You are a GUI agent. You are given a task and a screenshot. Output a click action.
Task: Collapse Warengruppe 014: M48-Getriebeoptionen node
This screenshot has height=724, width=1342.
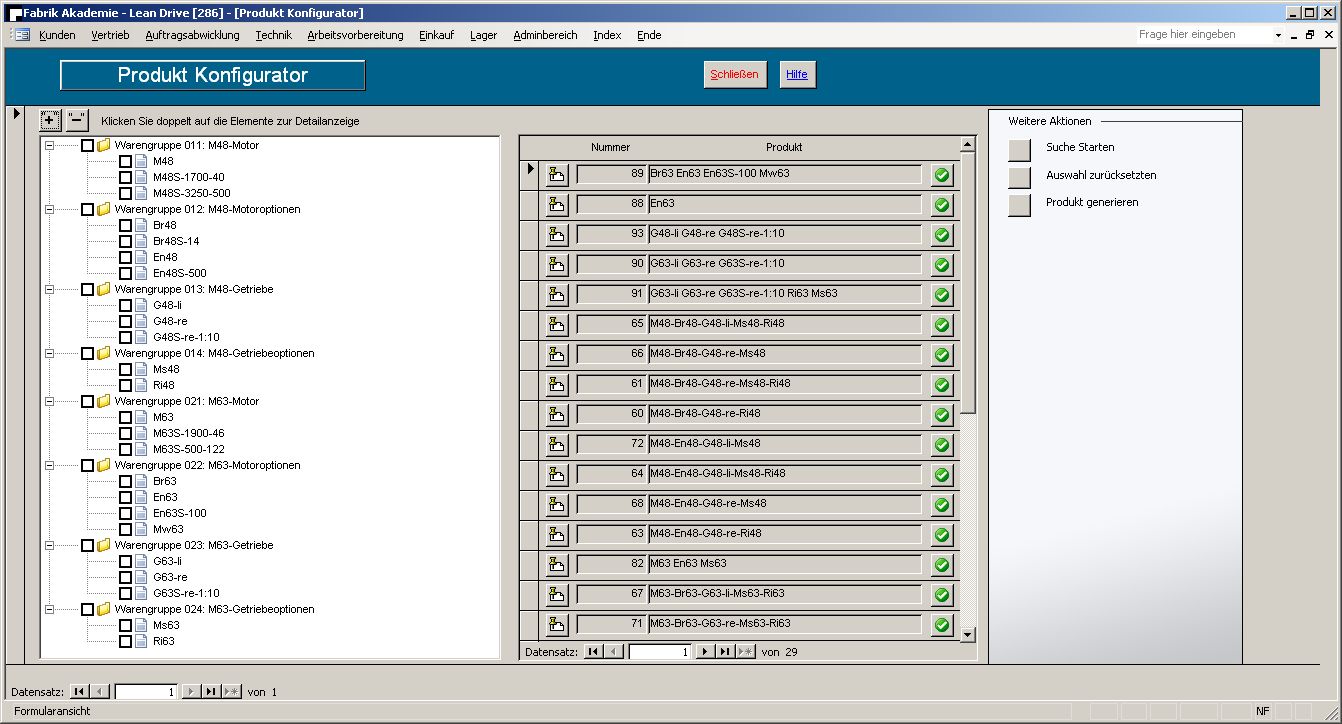[49, 353]
